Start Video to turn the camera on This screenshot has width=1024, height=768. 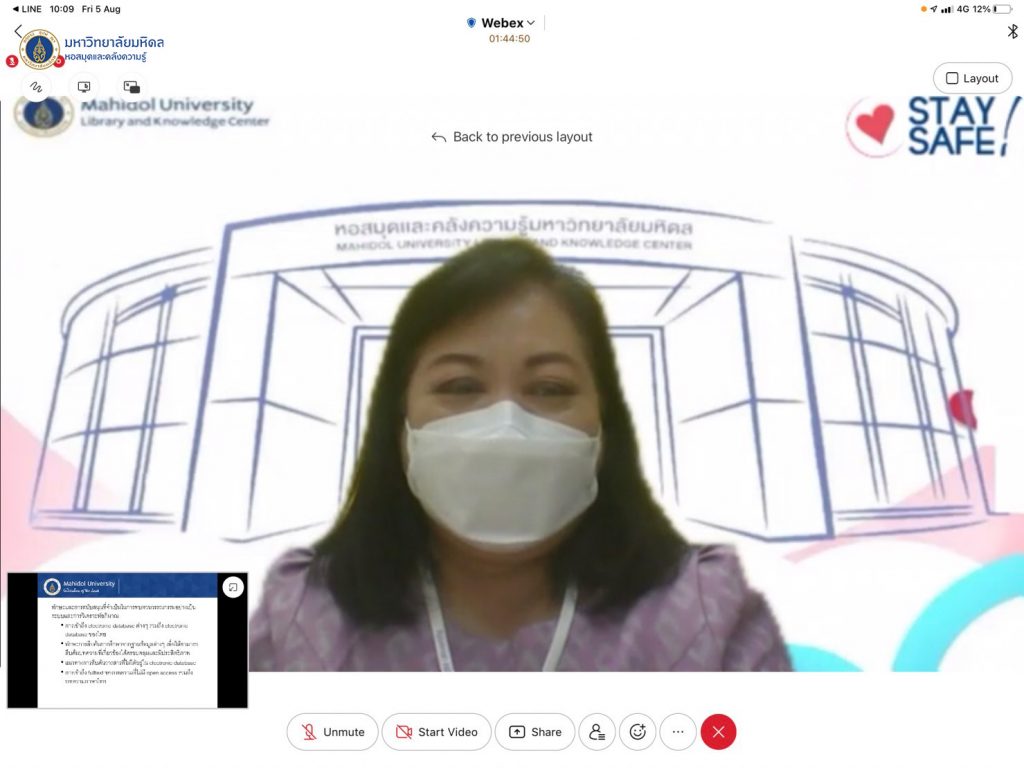(436, 732)
